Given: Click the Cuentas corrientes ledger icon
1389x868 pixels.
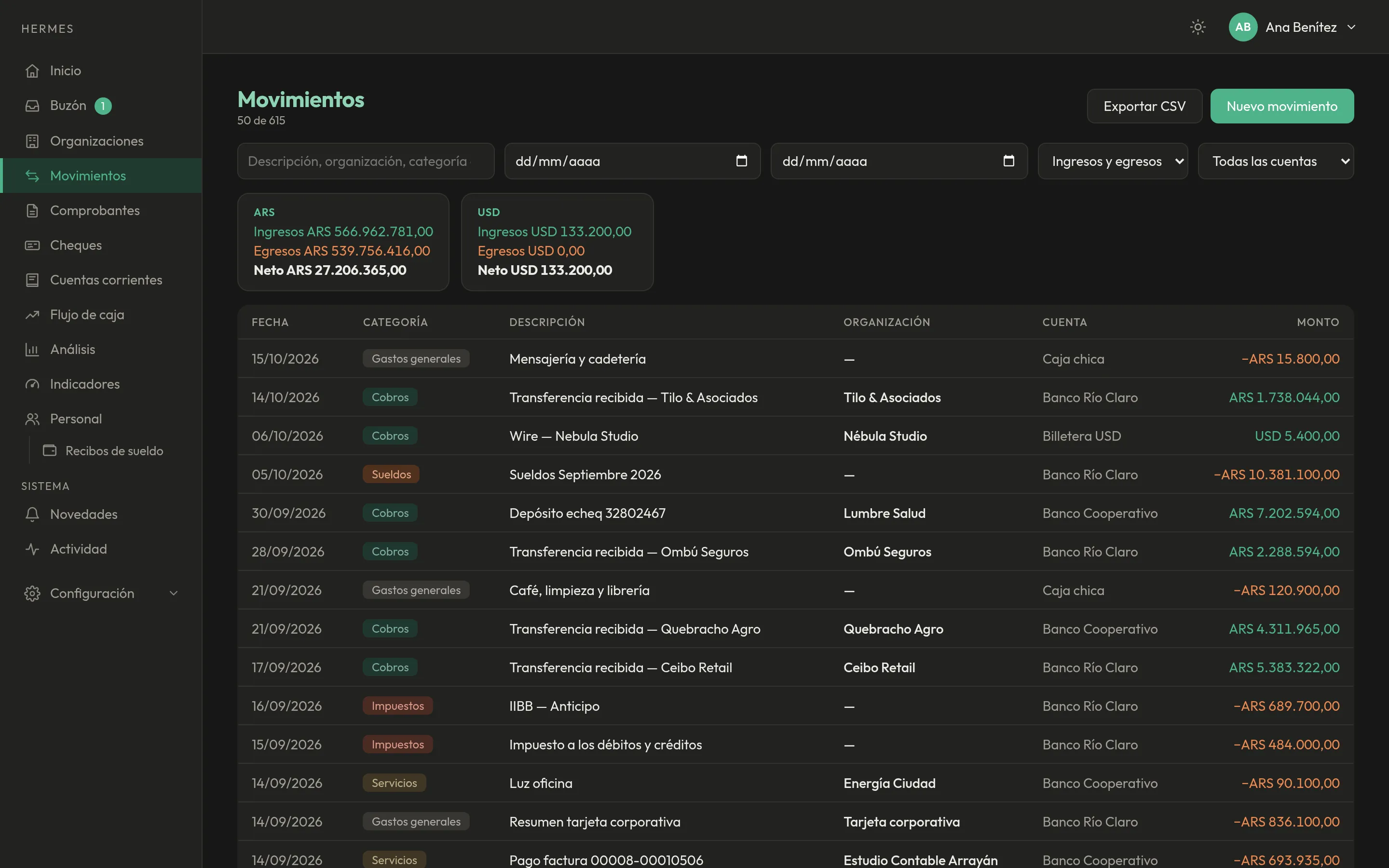Looking at the screenshot, I should [x=32, y=280].
